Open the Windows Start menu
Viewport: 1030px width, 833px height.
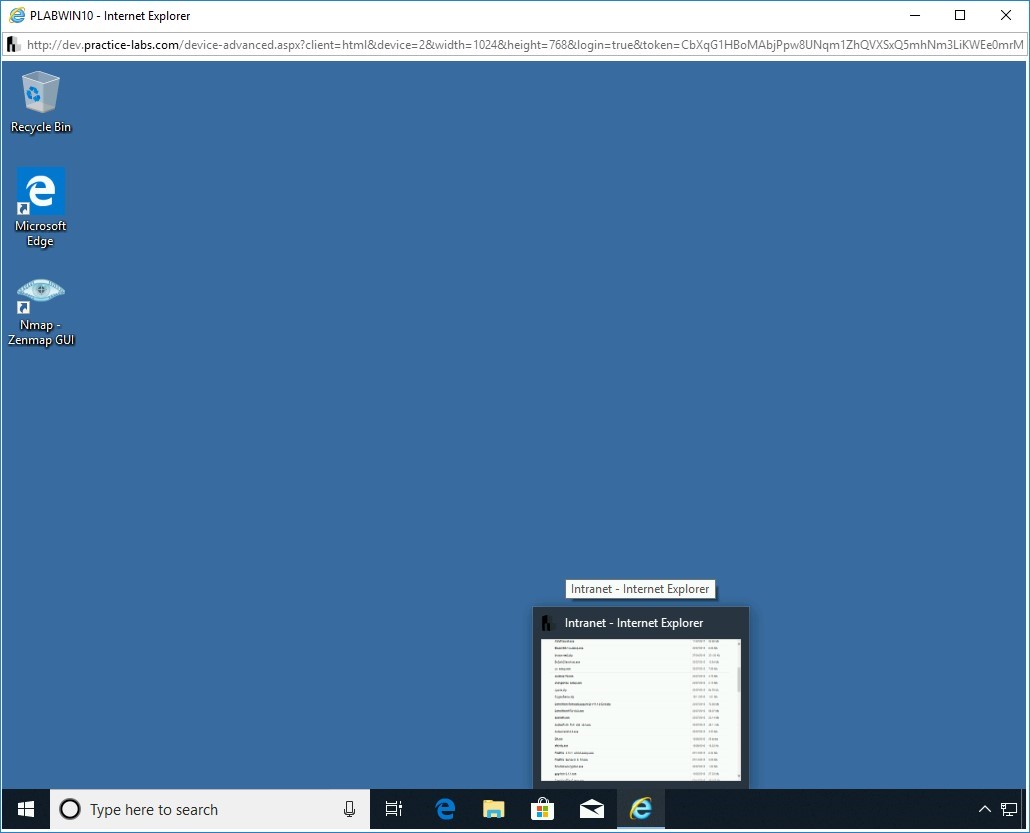[26, 809]
